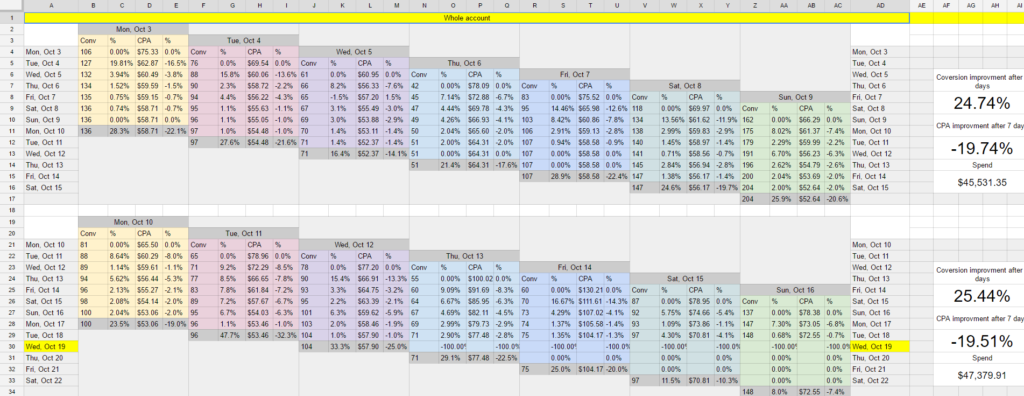Screen dimensions: 1024x396
Task: Click the $75.52 CPA cell
Action: tap(590, 97)
